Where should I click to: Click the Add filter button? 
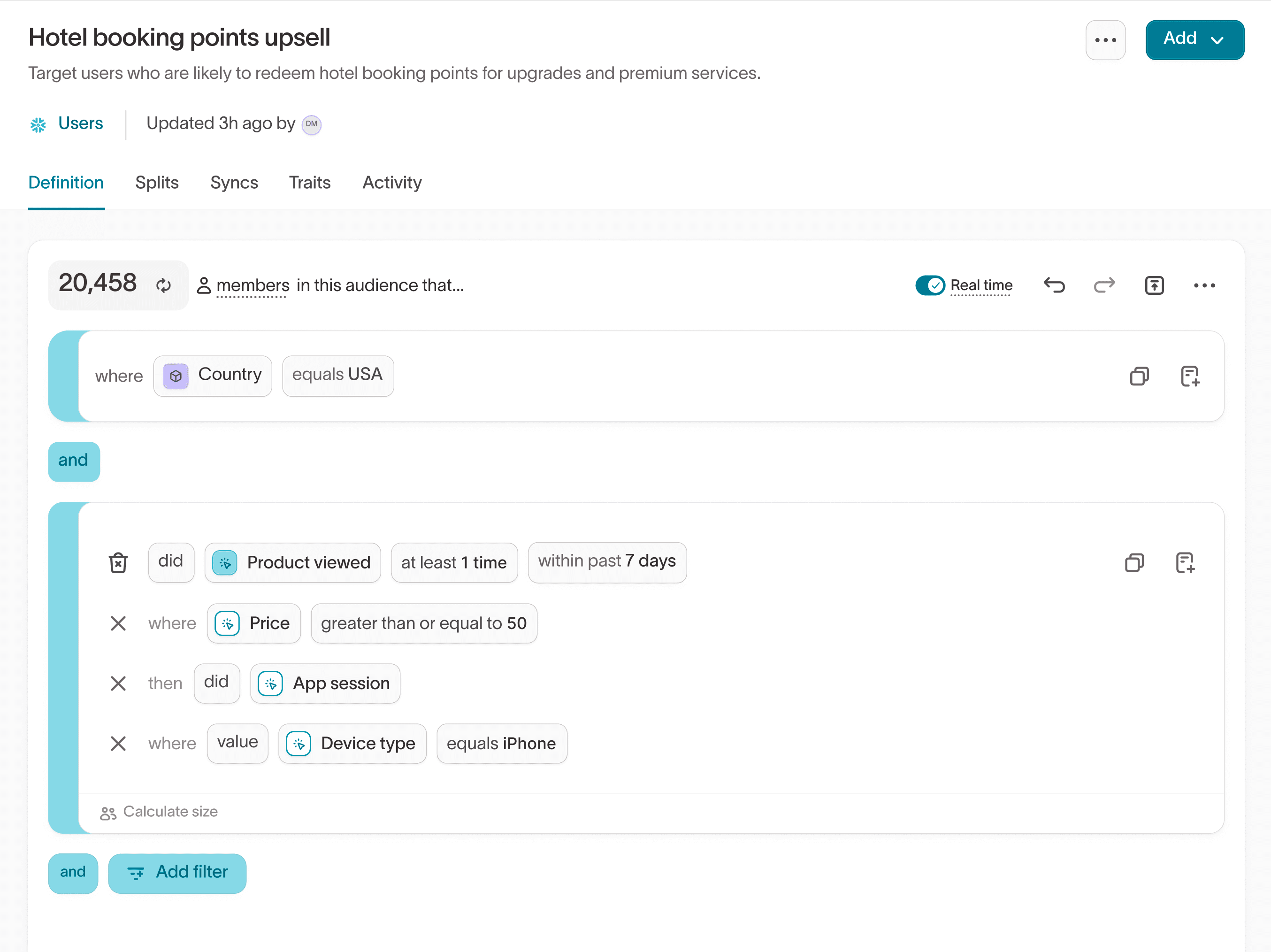click(x=177, y=873)
